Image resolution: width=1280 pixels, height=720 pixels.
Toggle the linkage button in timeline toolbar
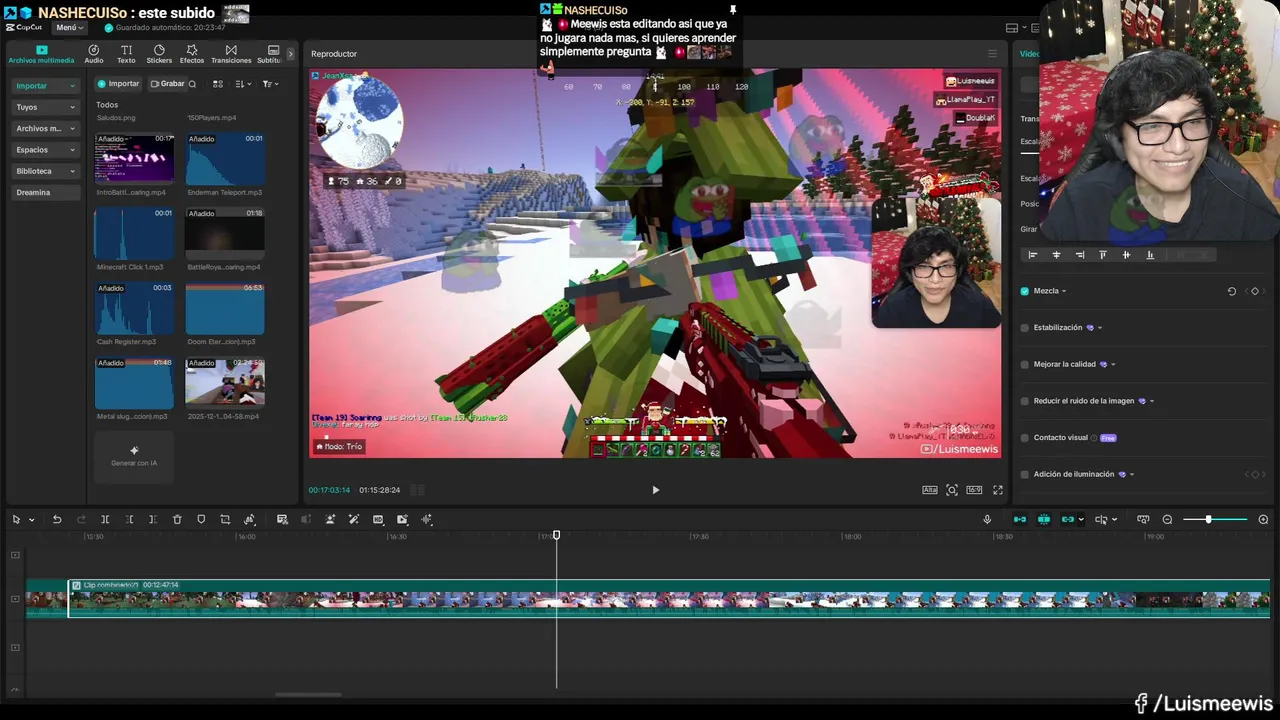click(1068, 519)
